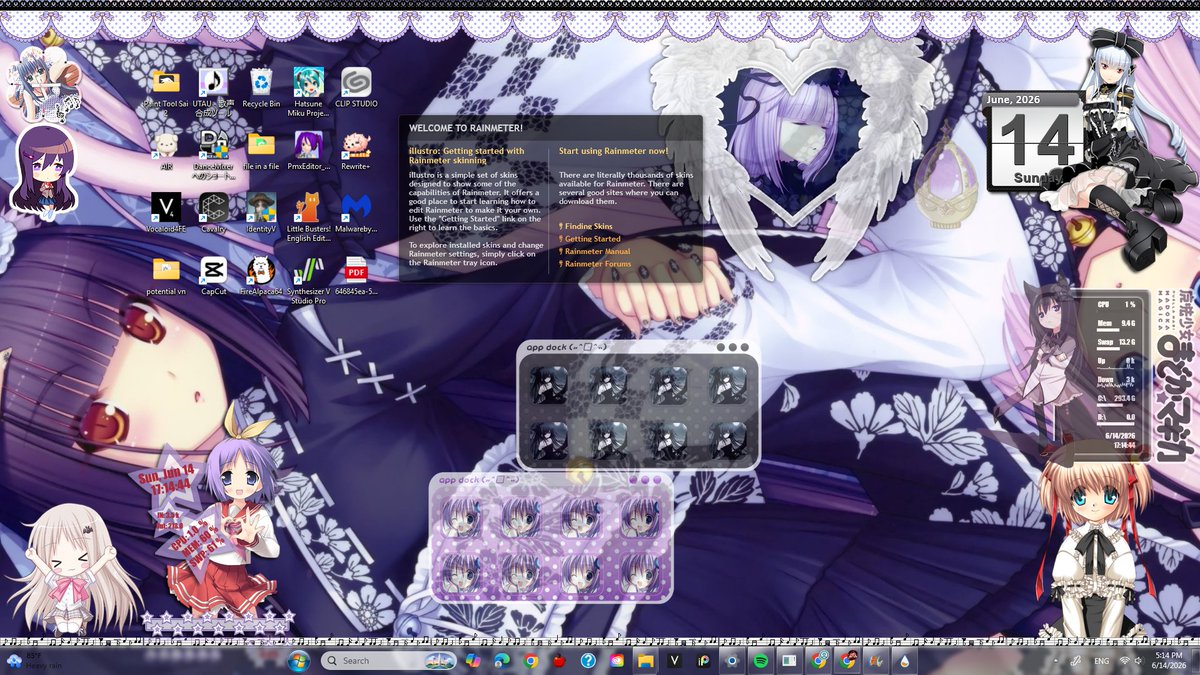The image size is (1200, 675).
Task: Click the Heavy rain weather widget
Action: (x=33, y=660)
